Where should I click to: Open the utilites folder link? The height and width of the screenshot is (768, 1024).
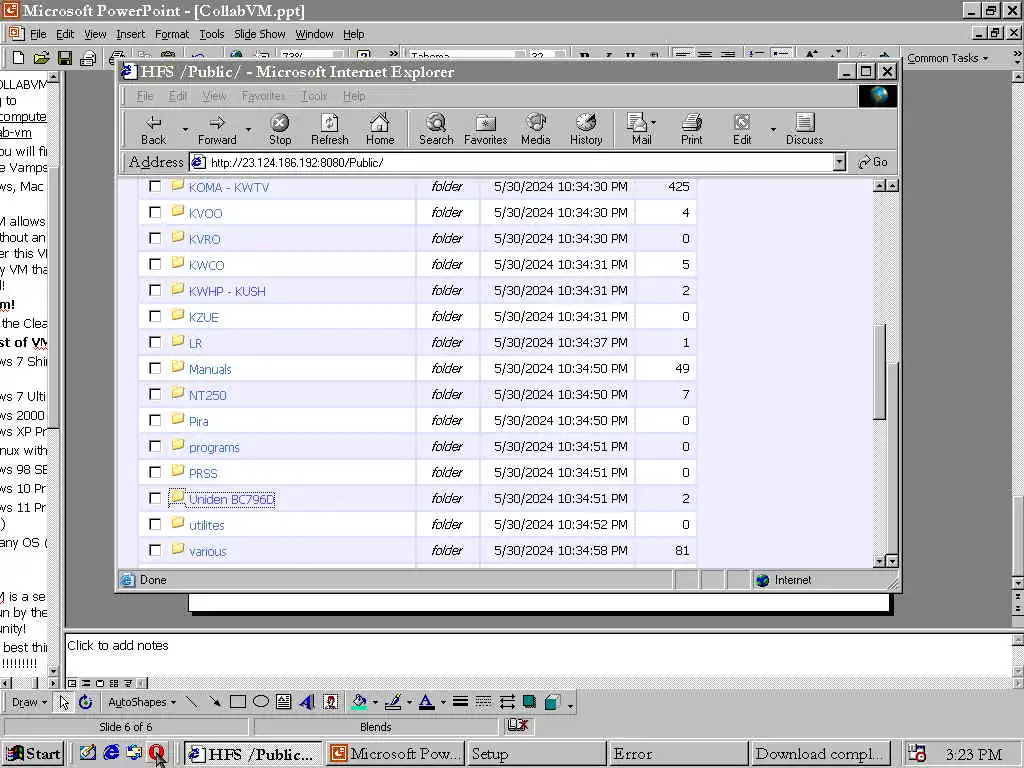tap(206, 525)
